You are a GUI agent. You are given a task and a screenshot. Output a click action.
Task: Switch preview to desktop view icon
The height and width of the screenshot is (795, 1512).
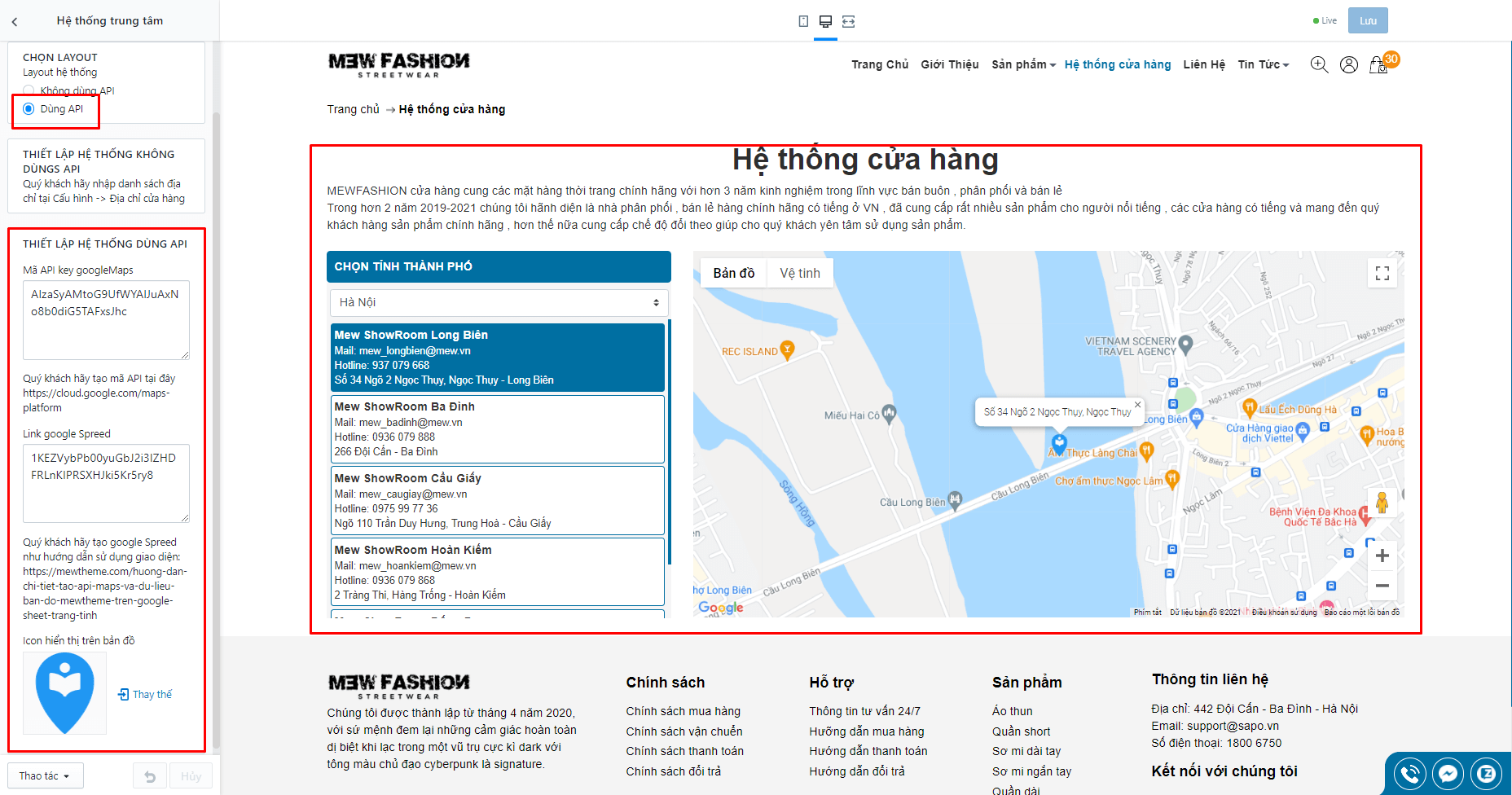825,21
